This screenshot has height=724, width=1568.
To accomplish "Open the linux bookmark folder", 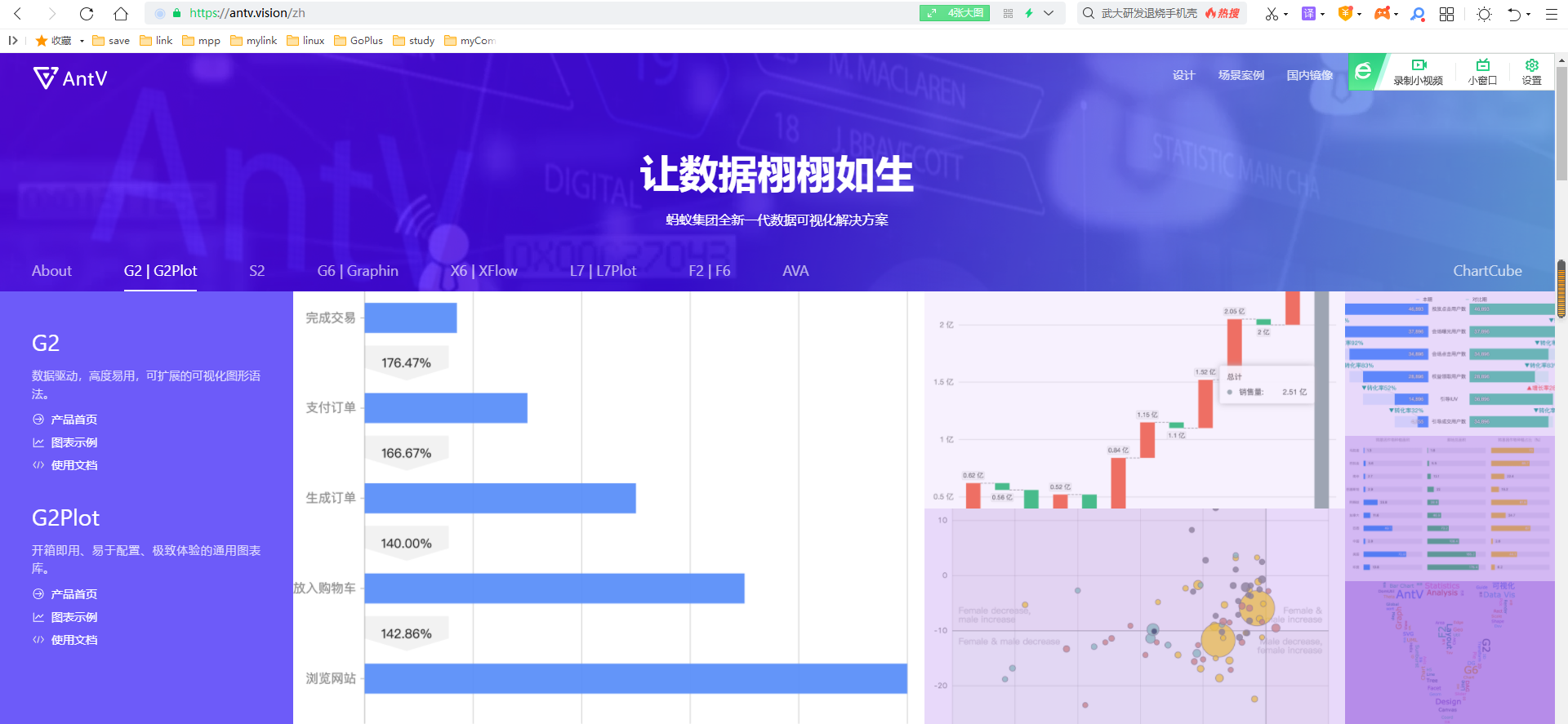I will [x=305, y=40].
